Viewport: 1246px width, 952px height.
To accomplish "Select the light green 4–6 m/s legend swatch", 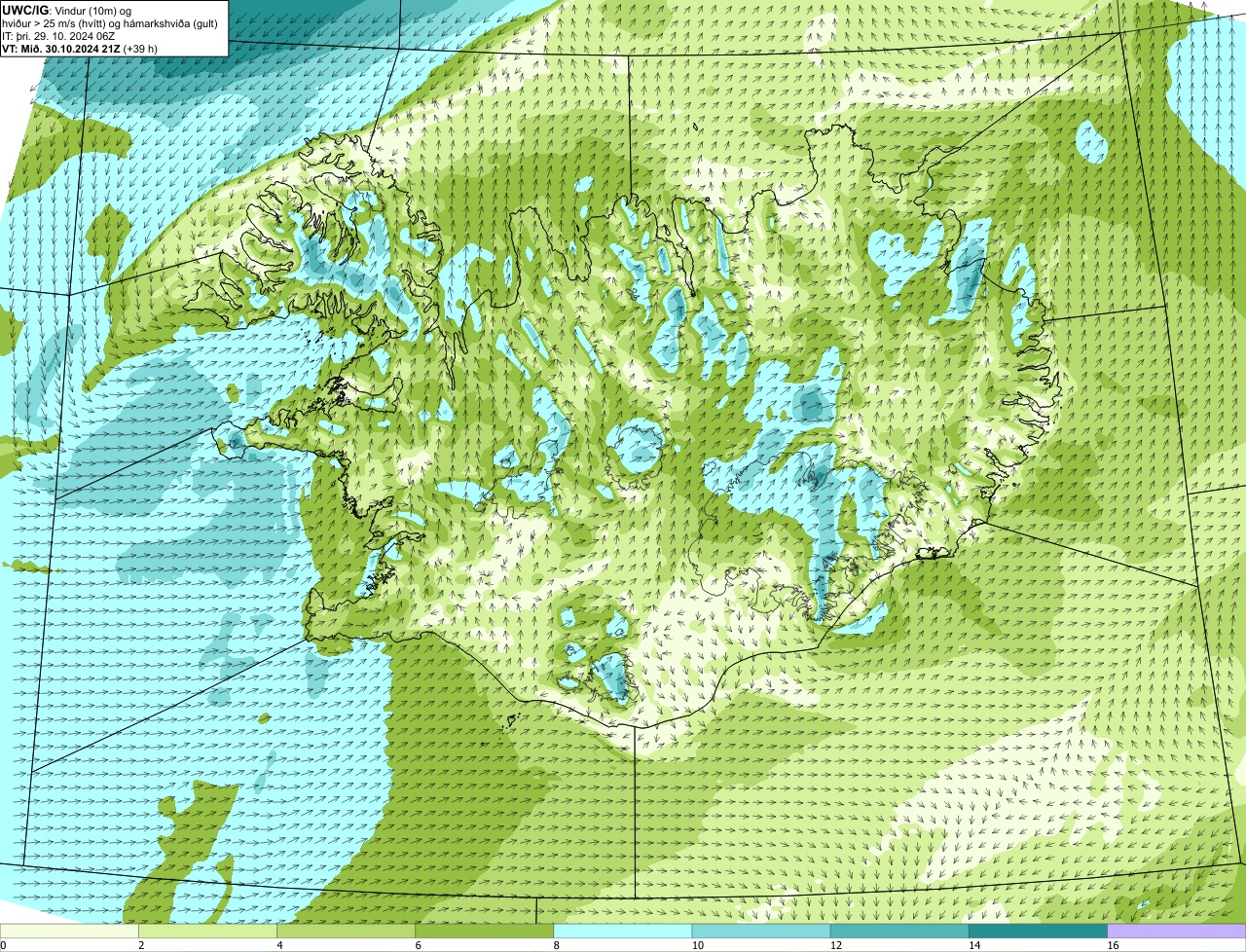I will (346, 931).
